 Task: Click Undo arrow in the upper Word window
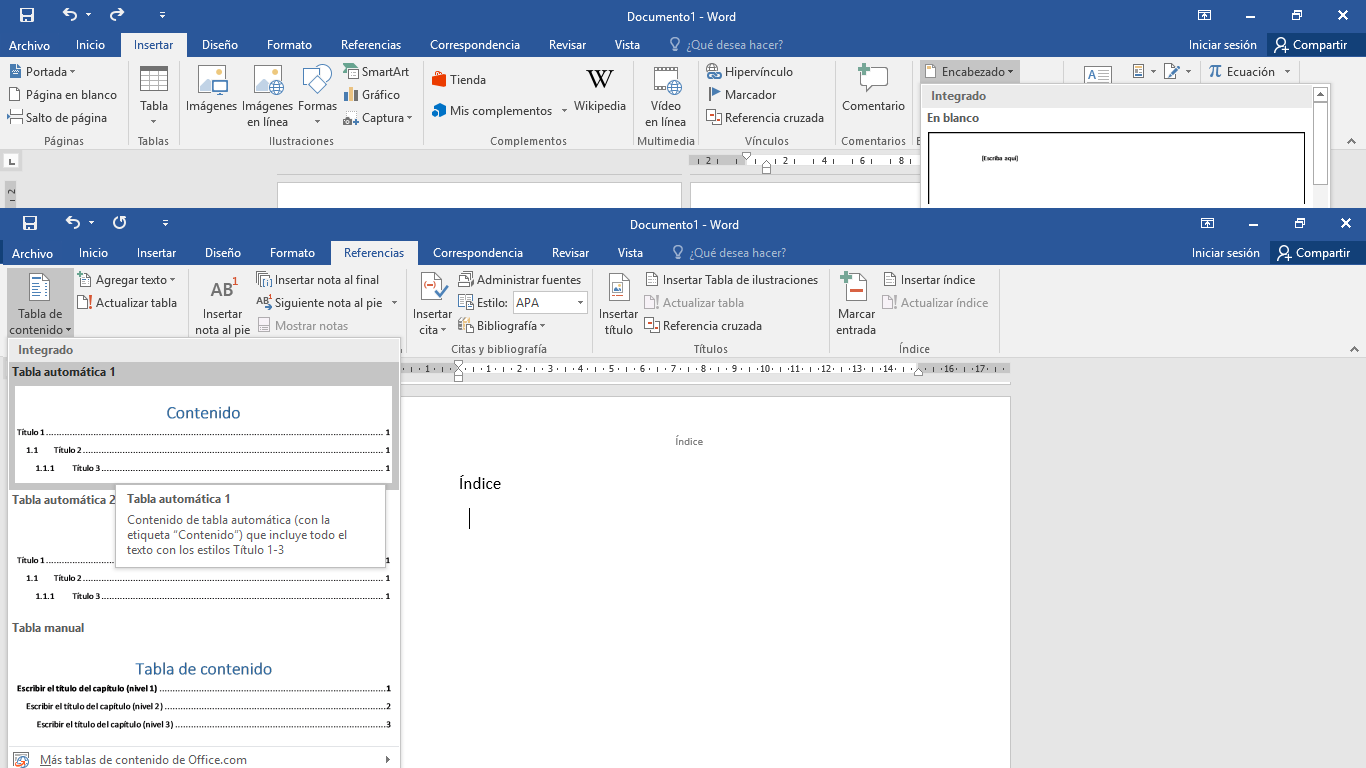pos(69,15)
